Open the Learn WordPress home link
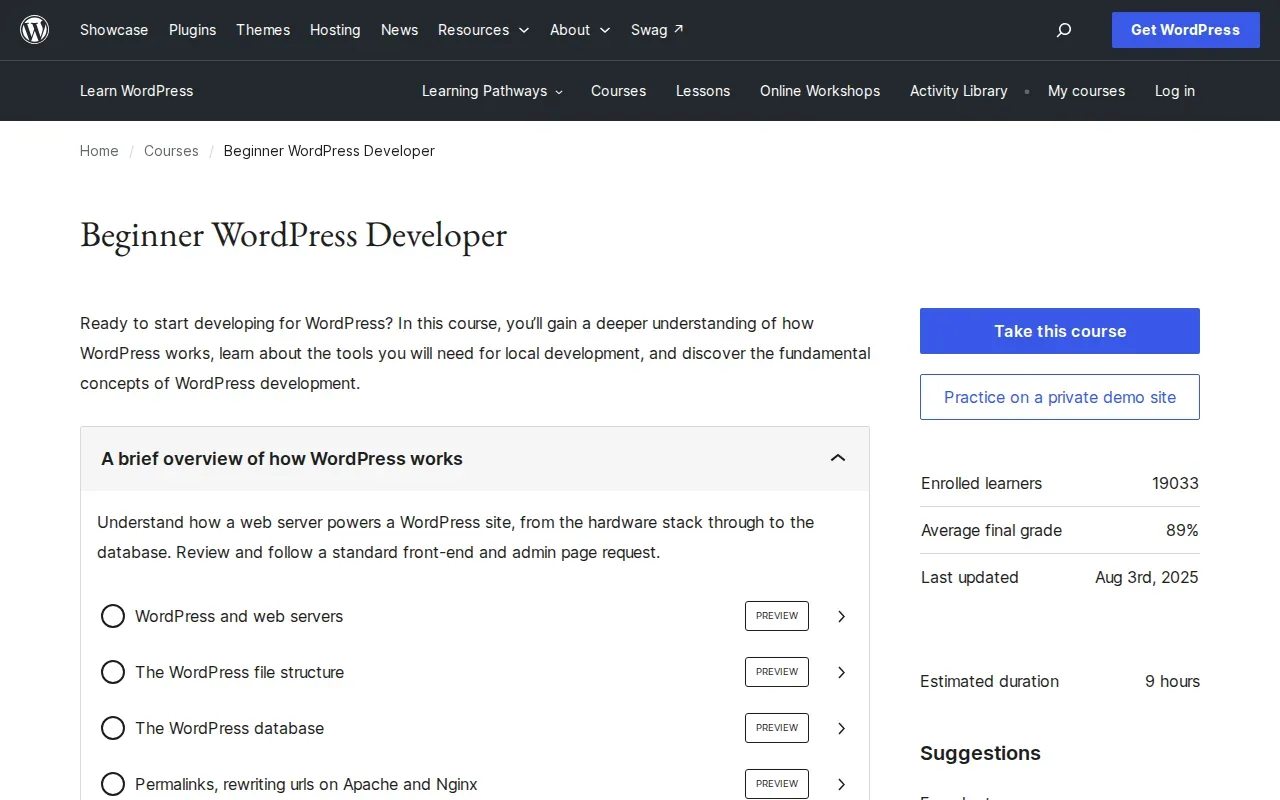1280x800 pixels. (x=137, y=91)
